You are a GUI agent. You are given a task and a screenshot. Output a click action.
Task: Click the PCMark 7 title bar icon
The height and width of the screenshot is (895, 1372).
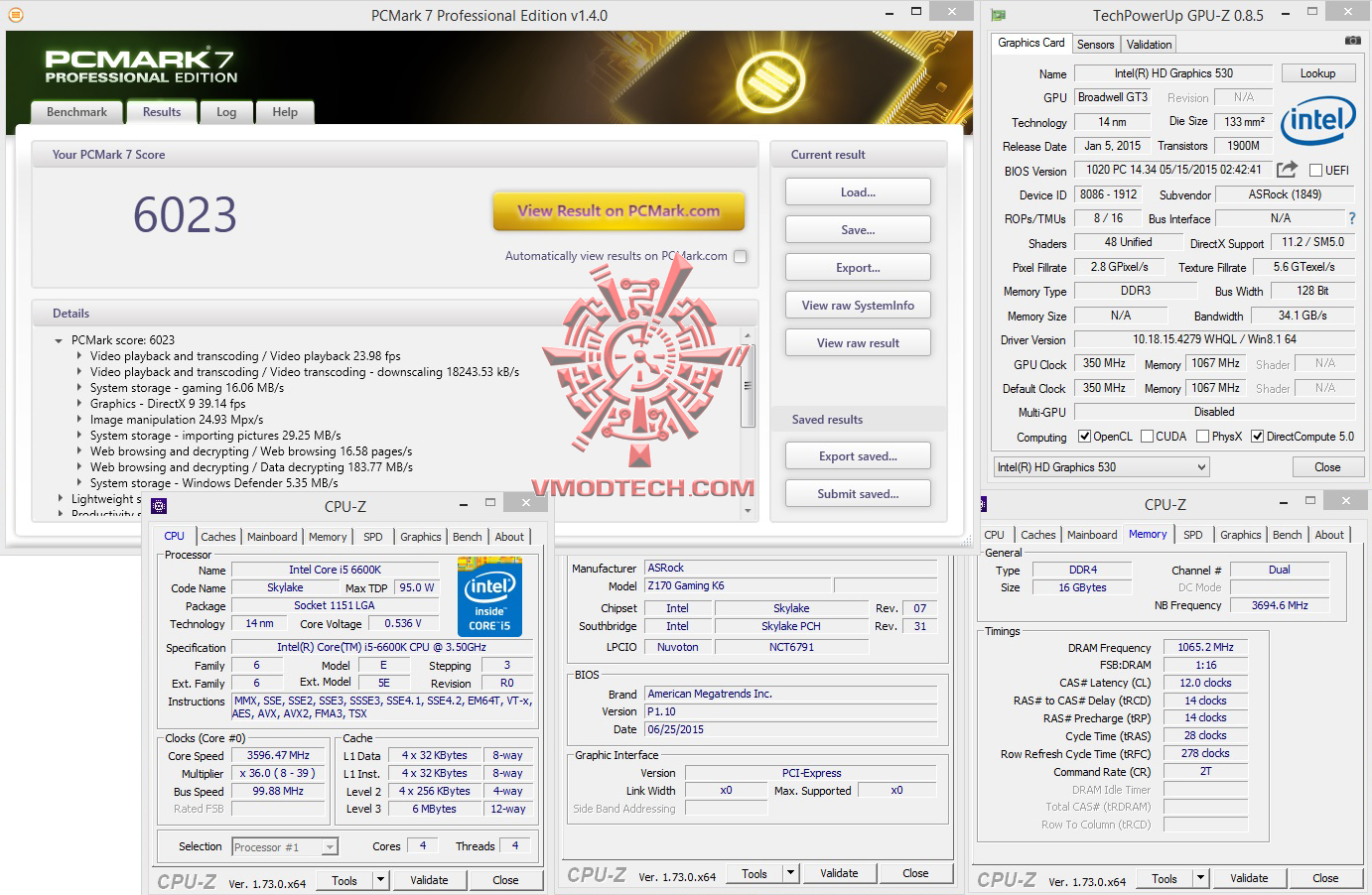click(x=14, y=15)
